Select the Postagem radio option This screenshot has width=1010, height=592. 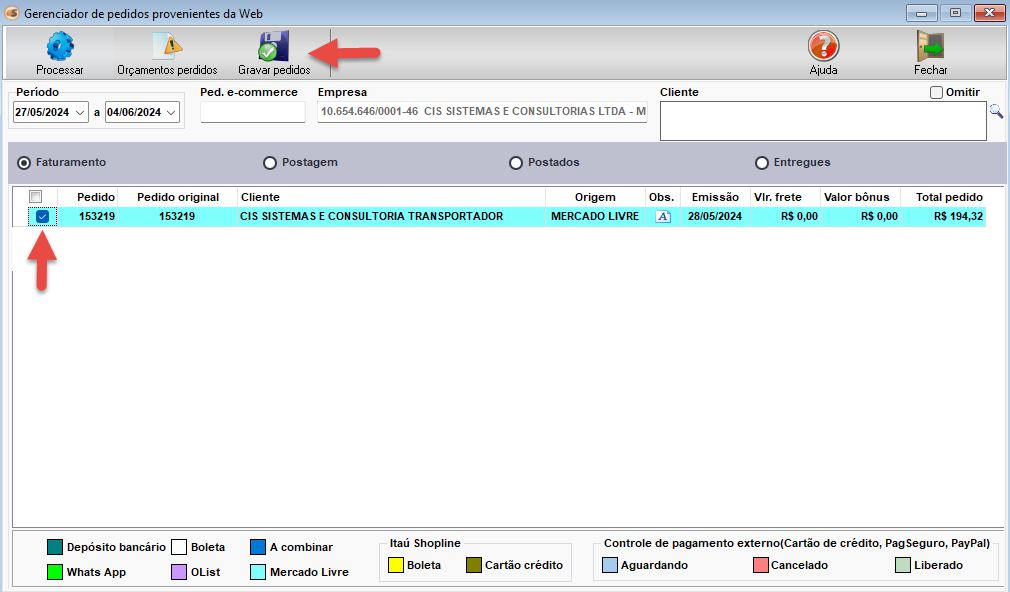(270, 163)
